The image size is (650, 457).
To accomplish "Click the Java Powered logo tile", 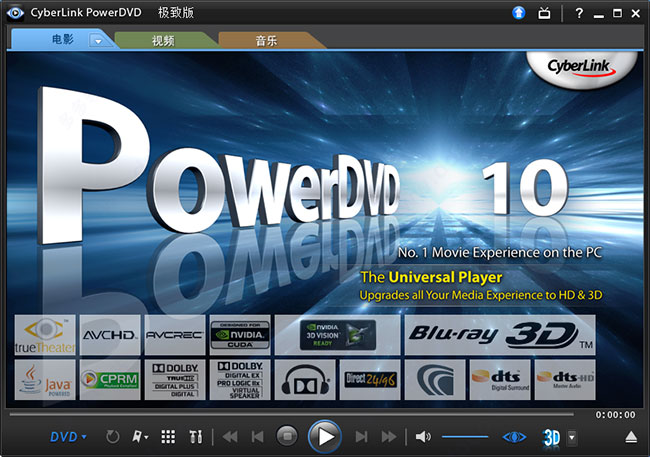I will [45, 380].
